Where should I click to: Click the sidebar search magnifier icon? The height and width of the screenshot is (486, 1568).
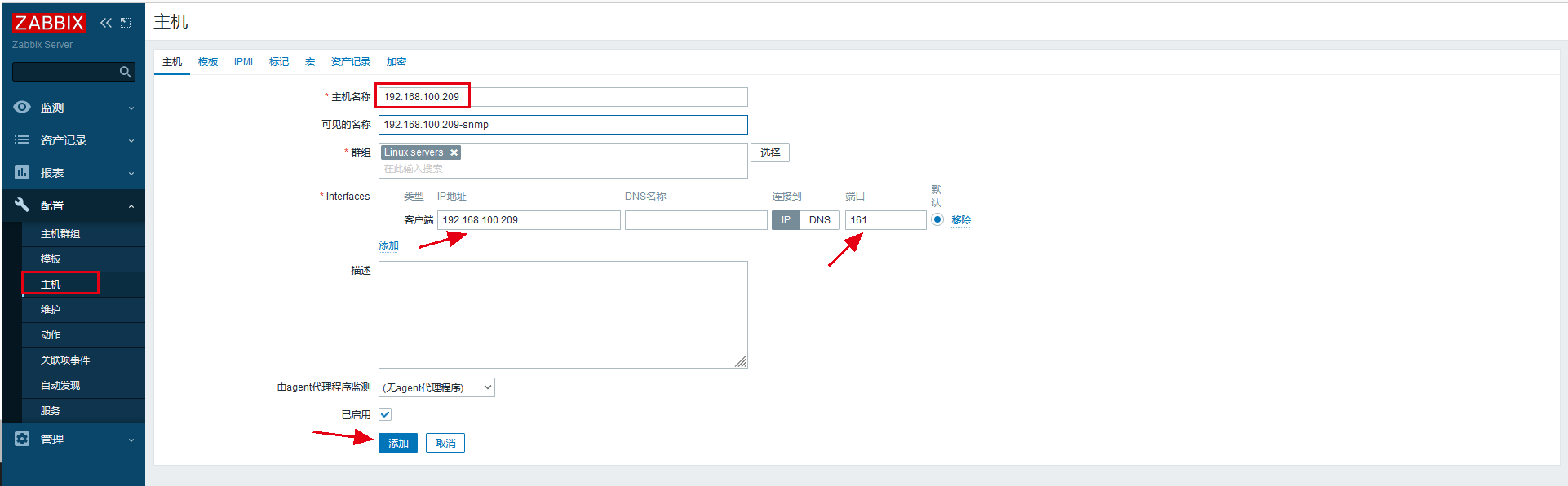pyautogui.click(x=125, y=73)
